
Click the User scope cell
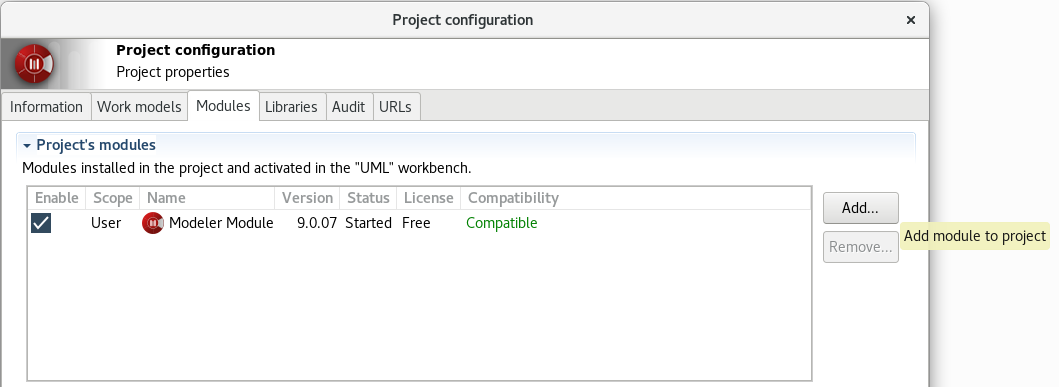106,223
